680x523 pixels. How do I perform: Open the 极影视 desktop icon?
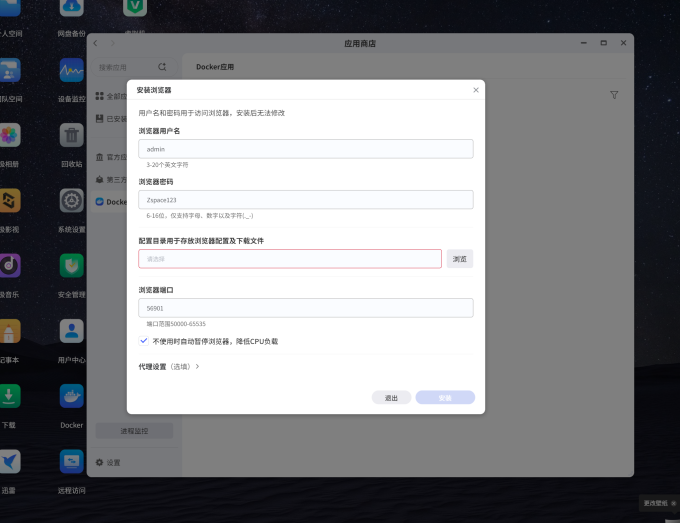(x=10, y=200)
